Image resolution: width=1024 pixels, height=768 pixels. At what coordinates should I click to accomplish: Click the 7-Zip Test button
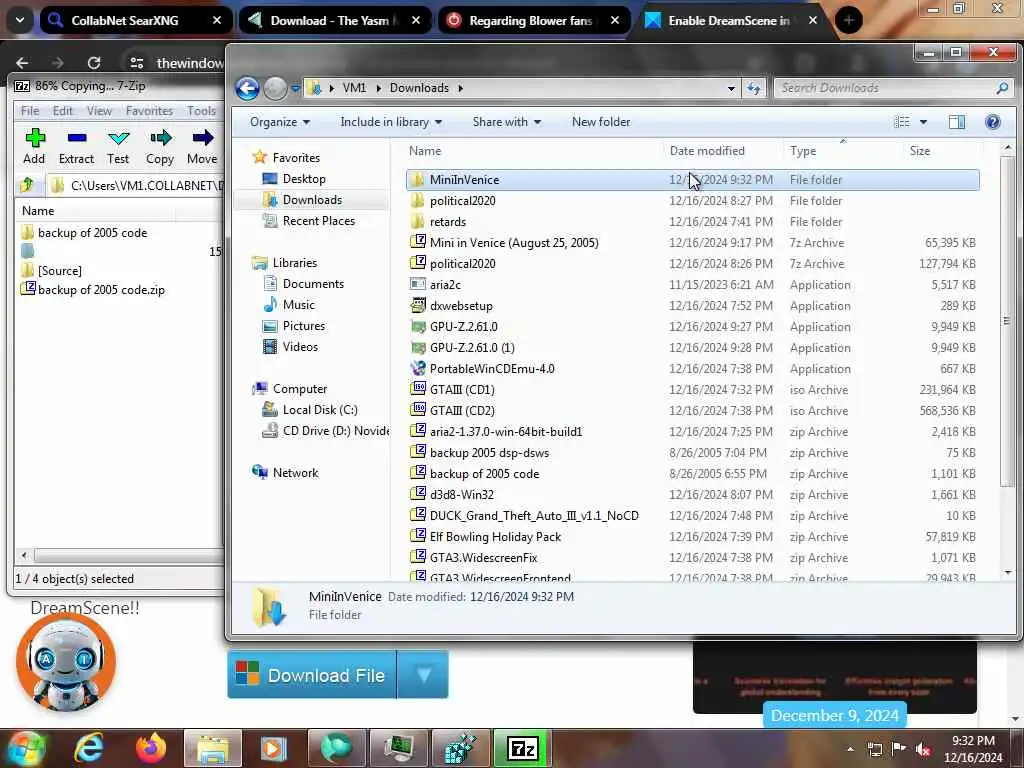tap(118, 146)
